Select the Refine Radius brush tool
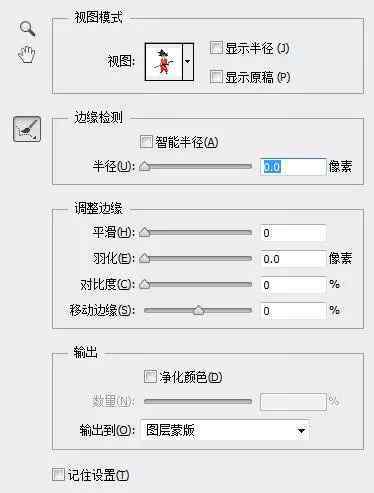Viewport: 374px width, 493px height. 27,129
